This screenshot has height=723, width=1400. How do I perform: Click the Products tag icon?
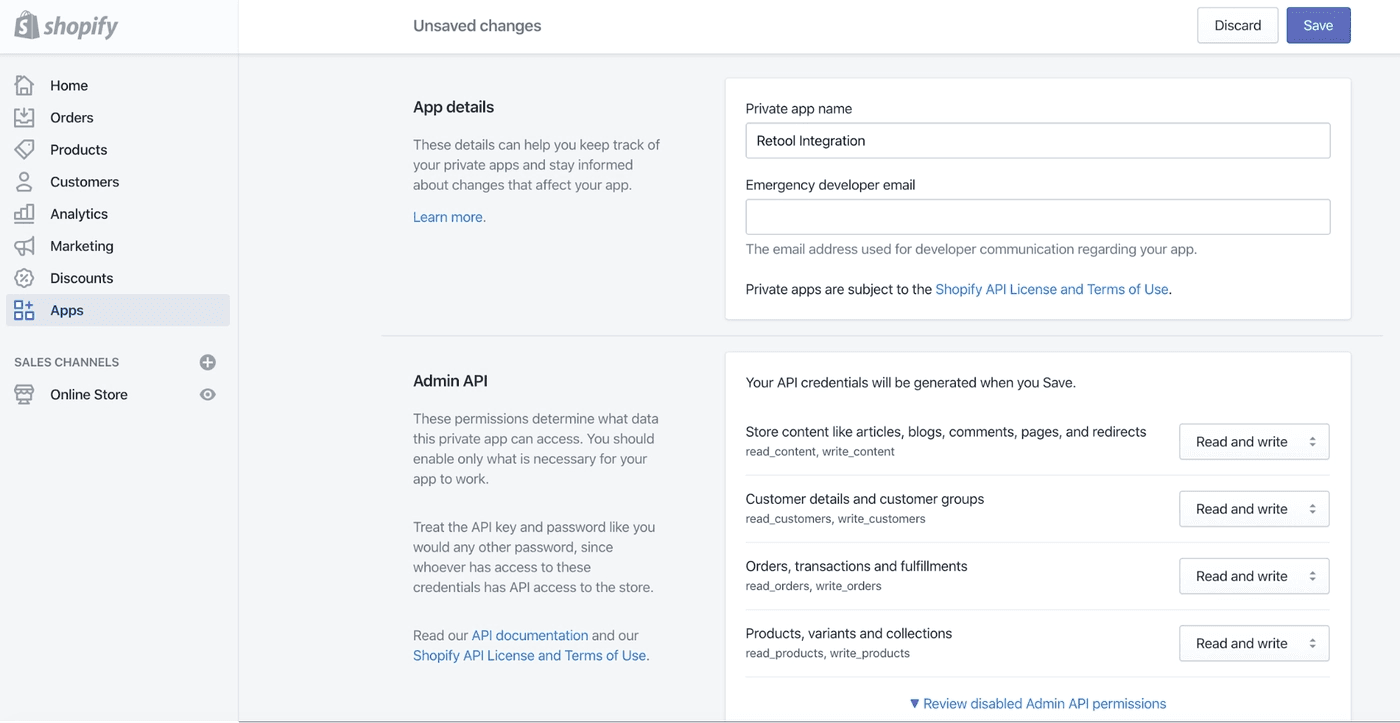(24, 149)
